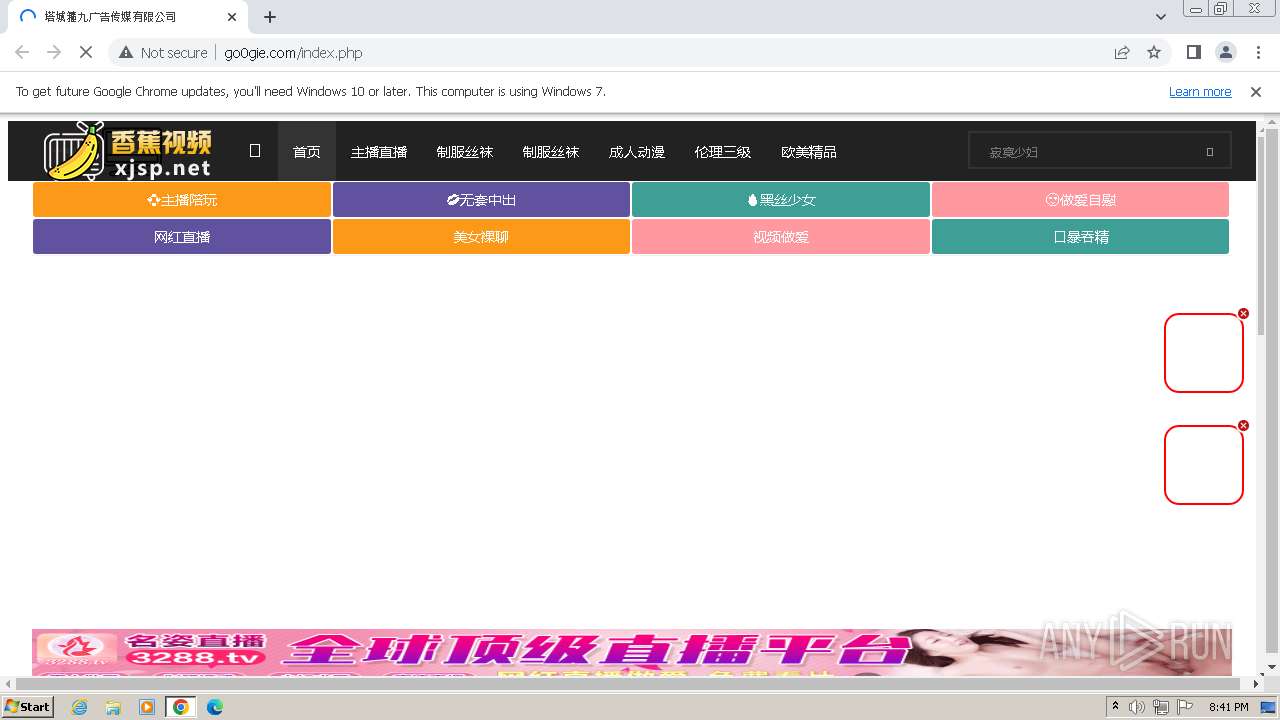Open Microsoft Edge from the taskbar
This screenshot has width=1280, height=720.
tap(214, 707)
